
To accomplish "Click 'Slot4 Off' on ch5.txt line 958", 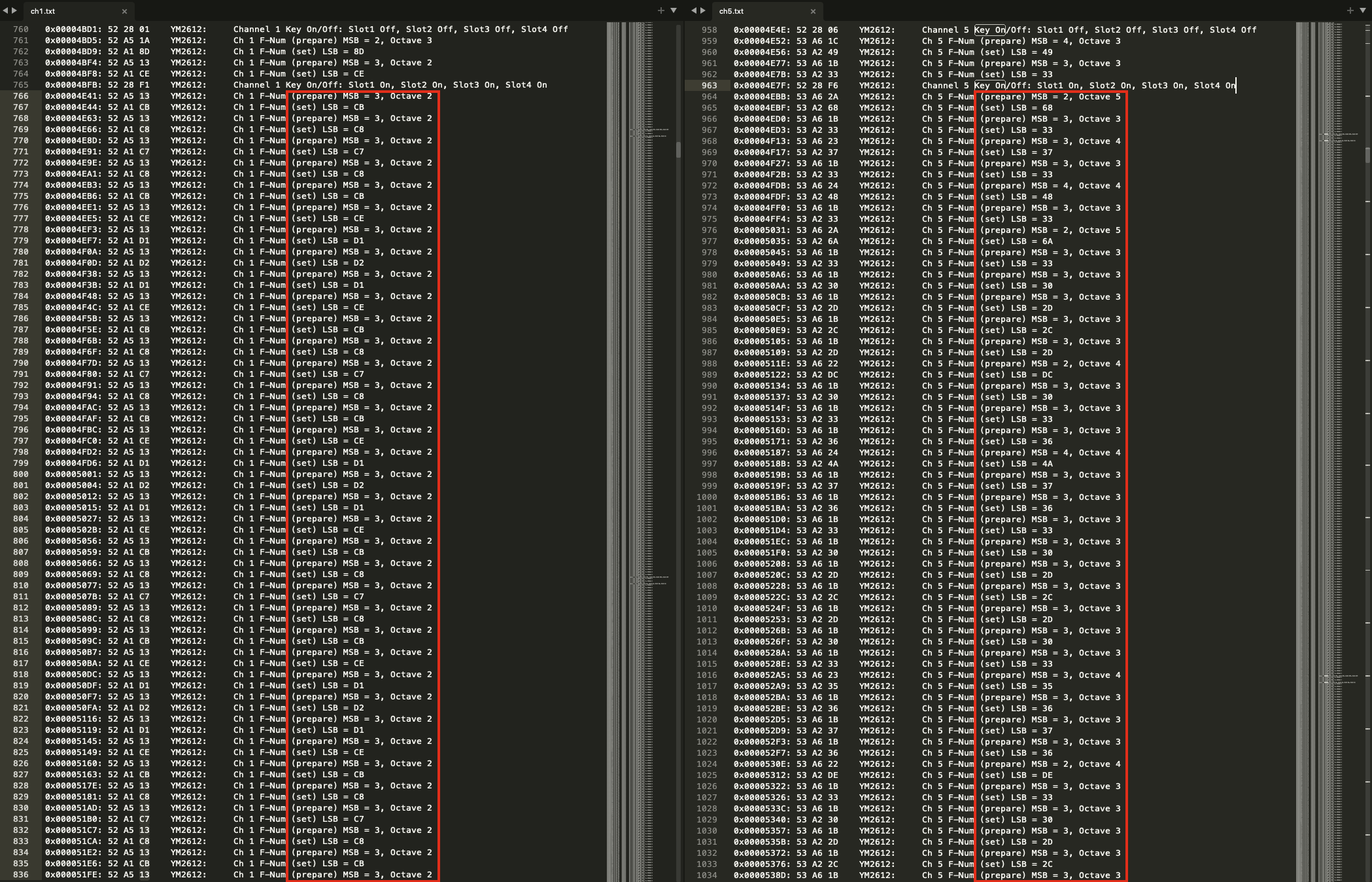I will coord(1233,30).
